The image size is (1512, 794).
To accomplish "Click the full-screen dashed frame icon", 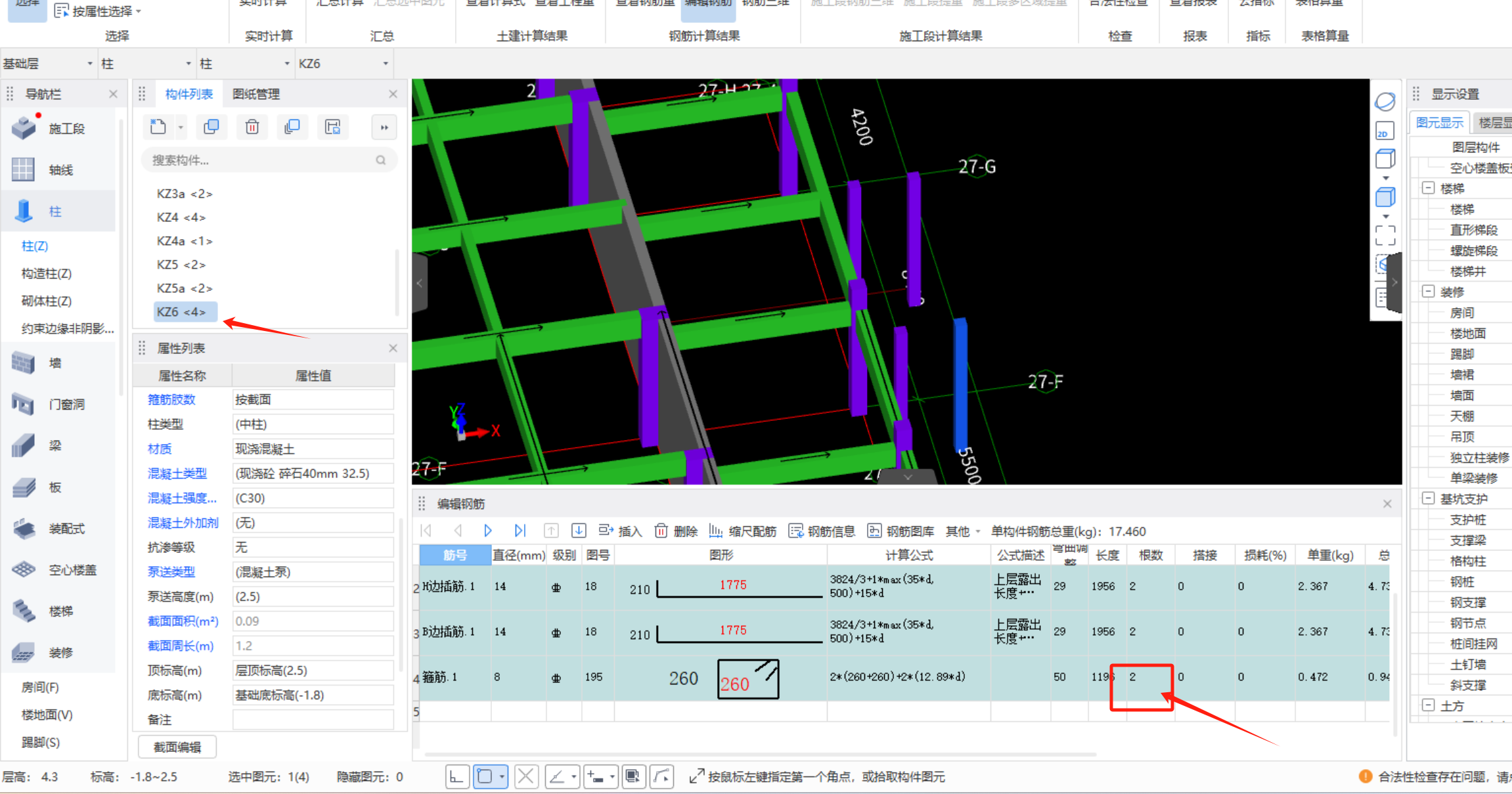I will click(x=1385, y=235).
